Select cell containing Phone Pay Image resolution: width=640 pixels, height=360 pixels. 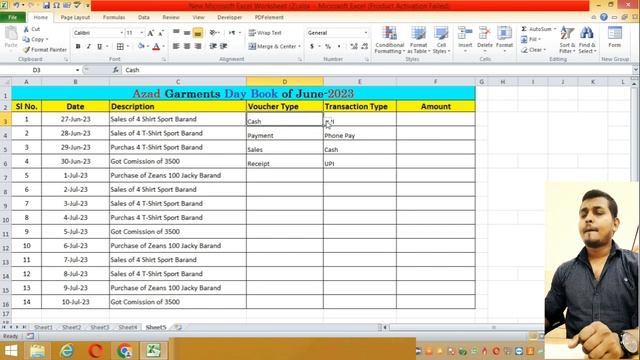(x=360, y=133)
